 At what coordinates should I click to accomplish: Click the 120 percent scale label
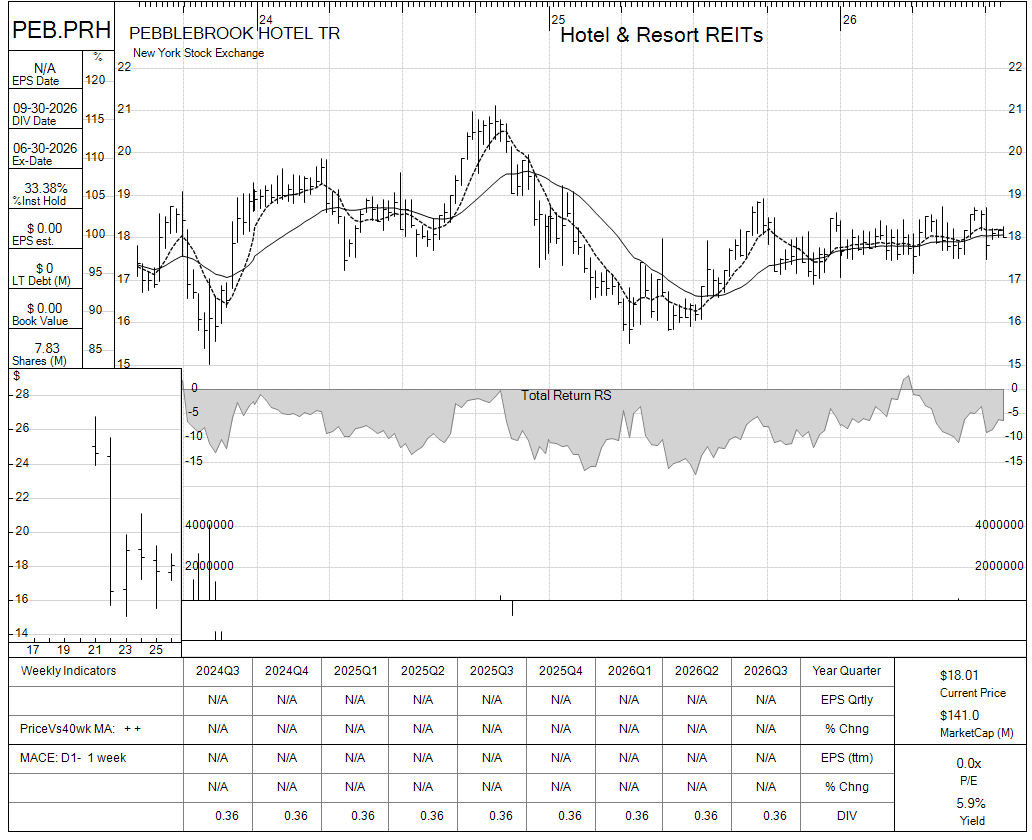[x=95, y=80]
